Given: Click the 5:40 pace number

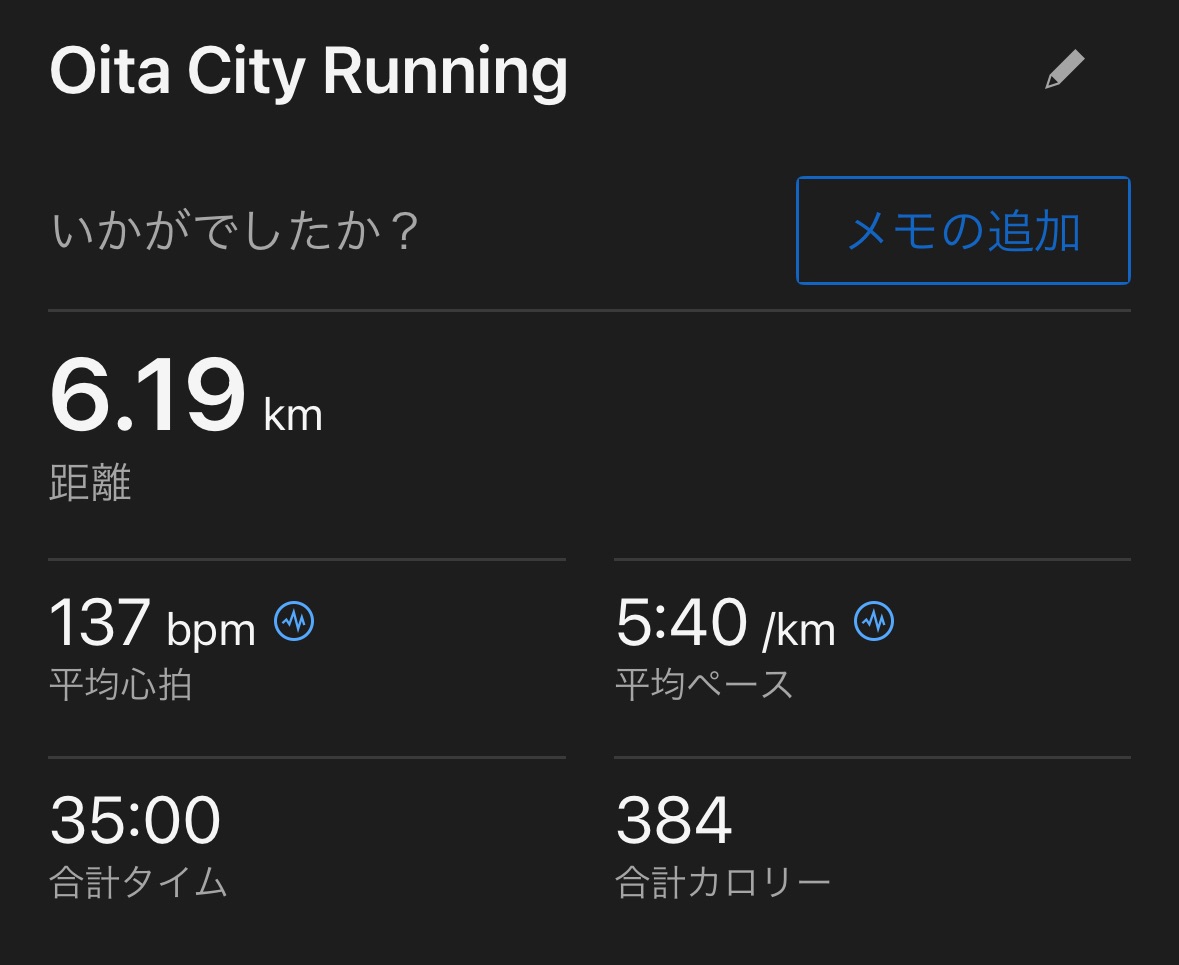Looking at the screenshot, I should click(x=681, y=622).
